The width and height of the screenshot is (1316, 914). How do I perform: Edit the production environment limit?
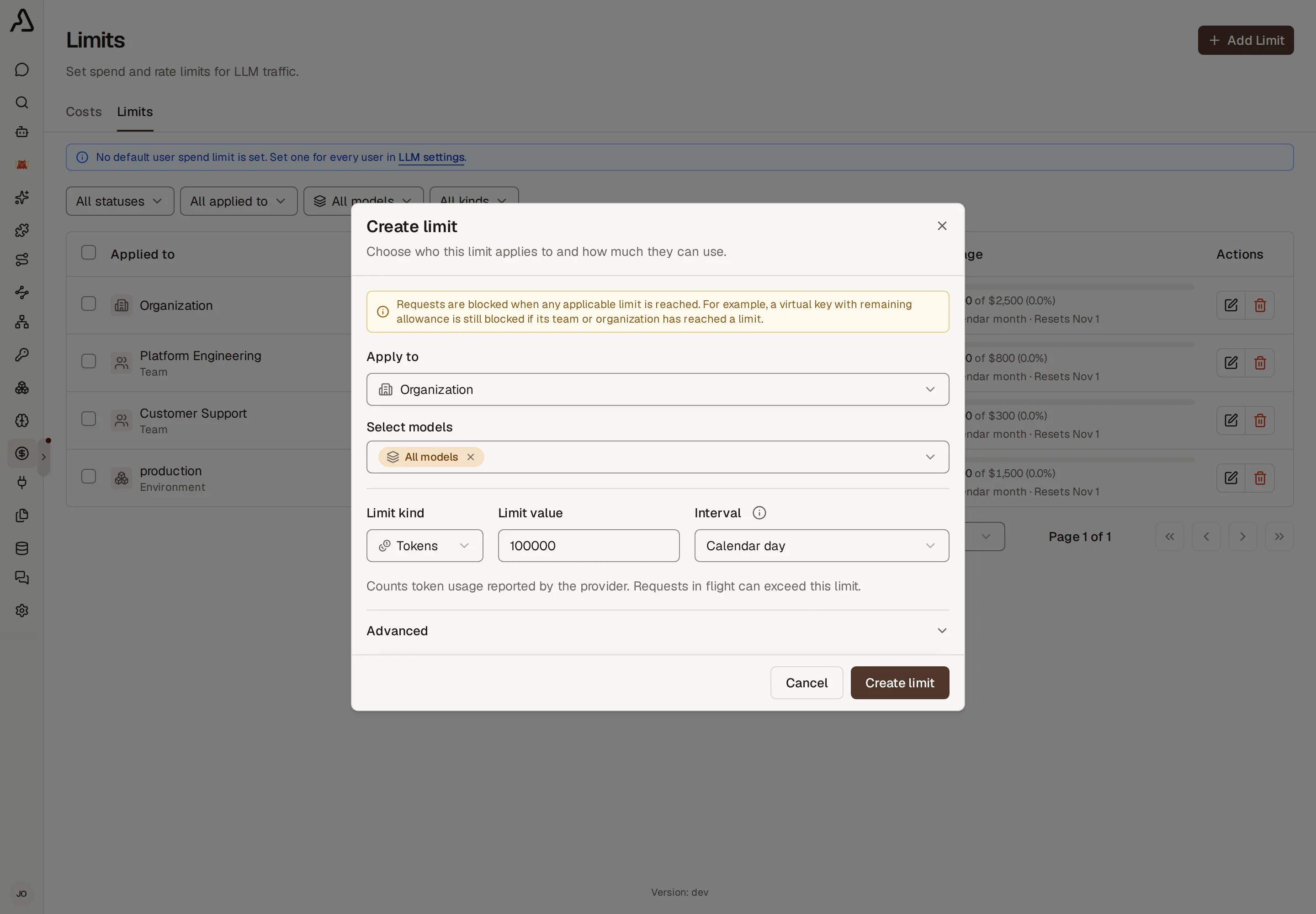pos(1231,478)
